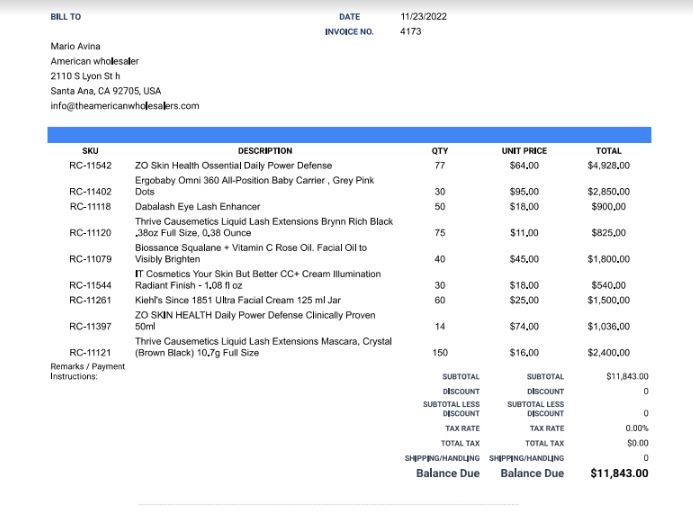Click quantity 14 for RC-11397

point(440,327)
